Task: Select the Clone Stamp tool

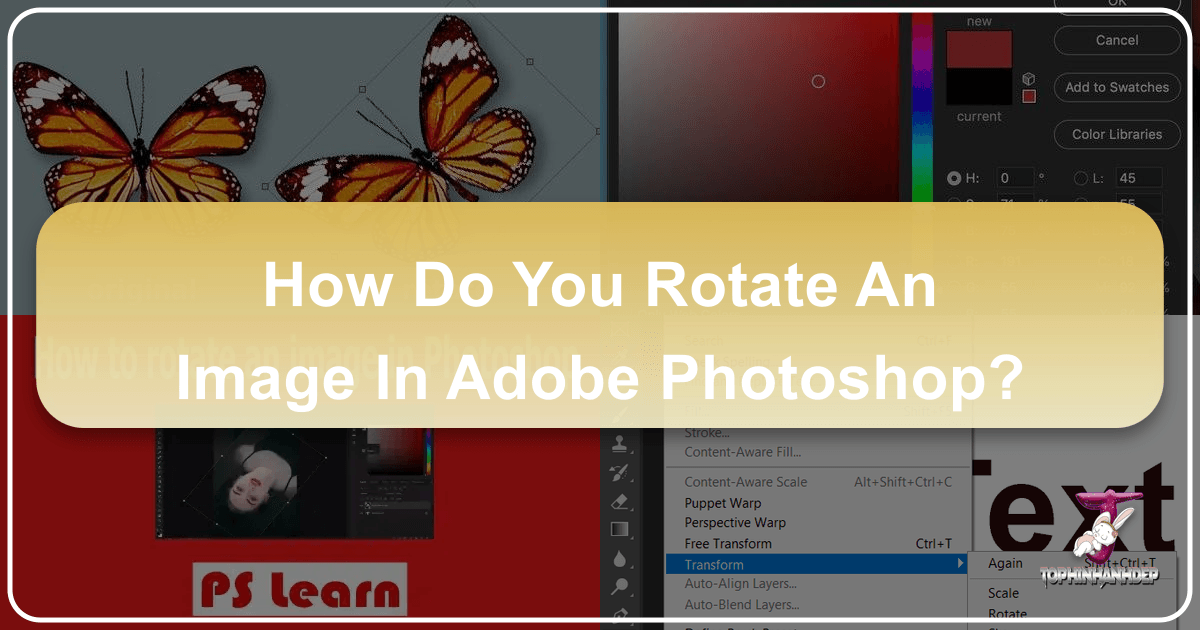Action: pyautogui.click(x=620, y=444)
